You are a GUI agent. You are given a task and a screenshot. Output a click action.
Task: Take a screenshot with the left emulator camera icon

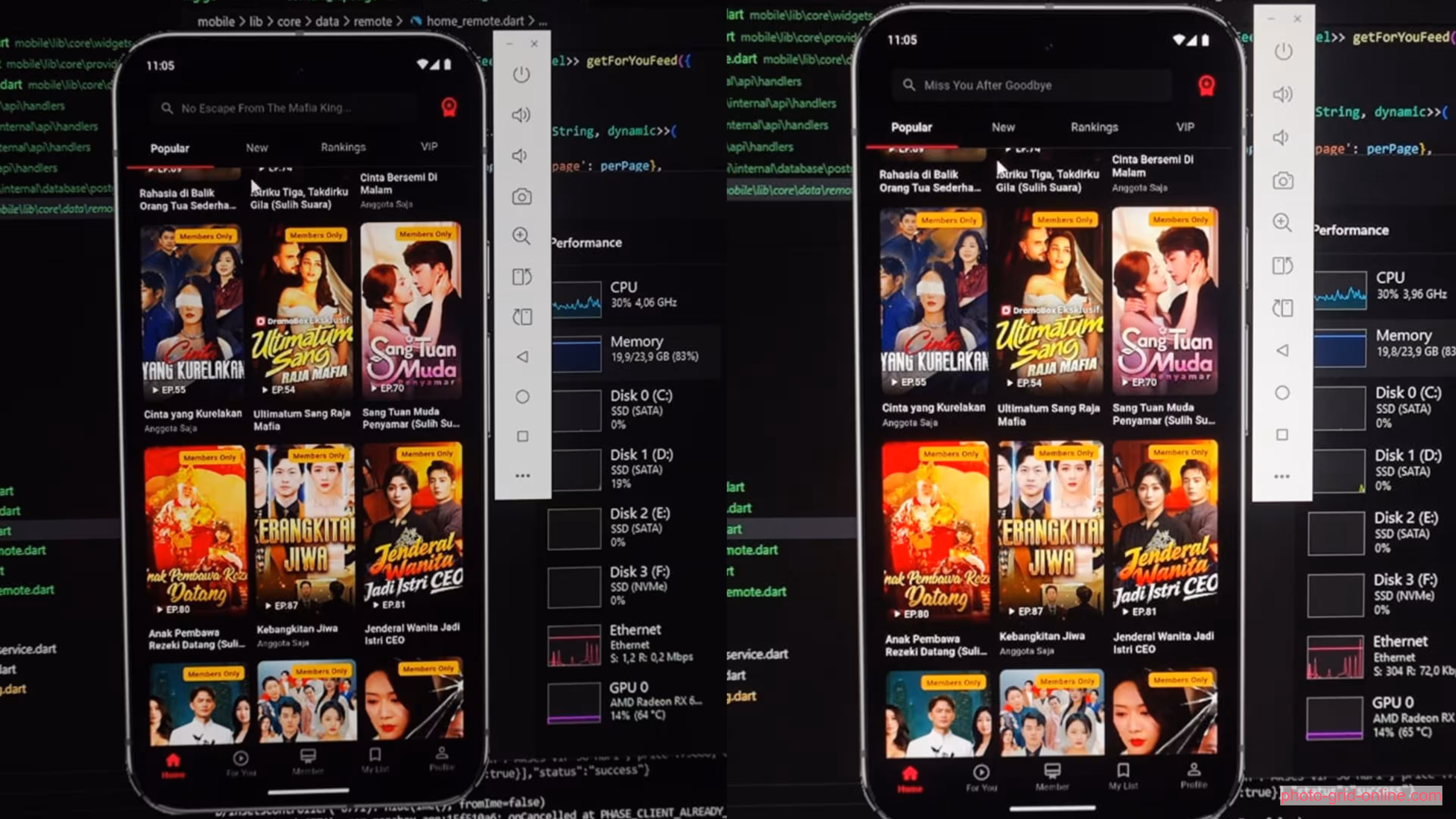click(x=522, y=197)
